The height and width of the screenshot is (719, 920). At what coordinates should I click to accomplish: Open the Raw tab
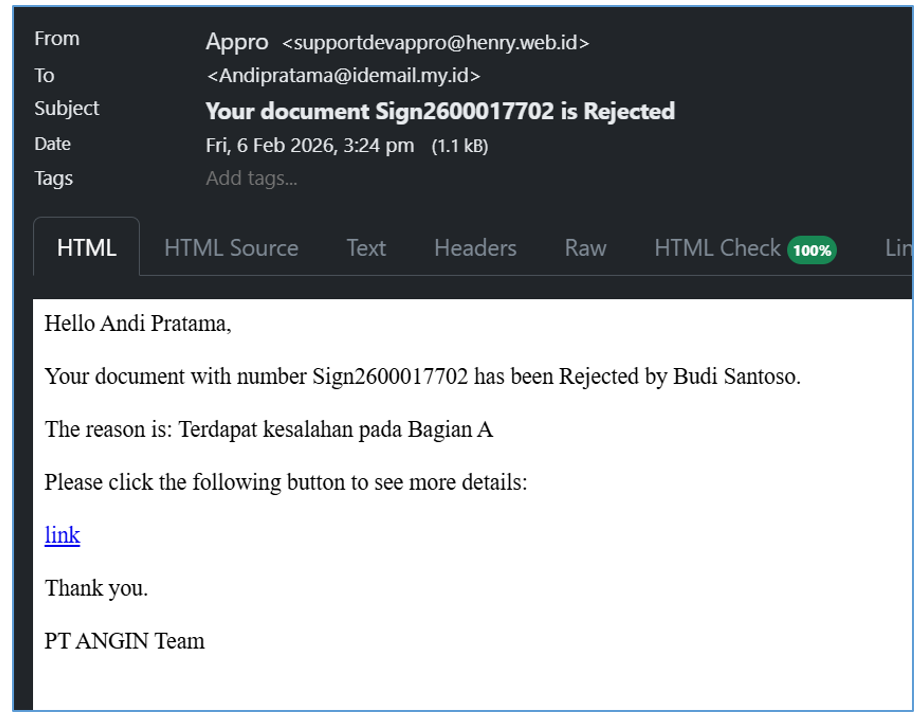[585, 248]
